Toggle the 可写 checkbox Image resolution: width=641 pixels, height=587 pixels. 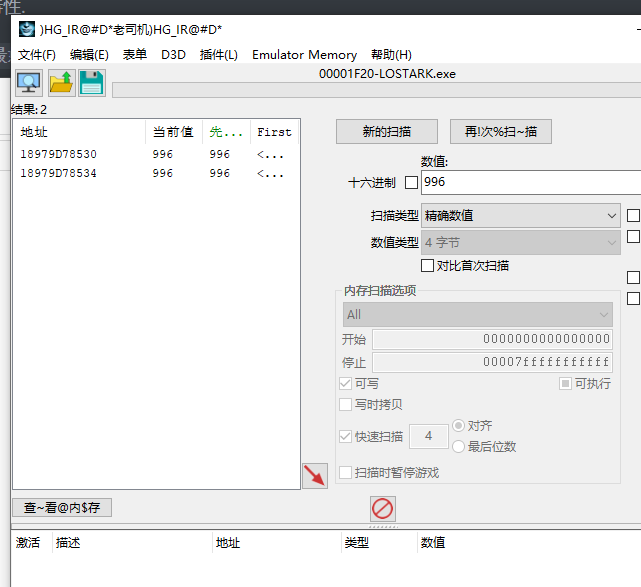pos(345,383)
